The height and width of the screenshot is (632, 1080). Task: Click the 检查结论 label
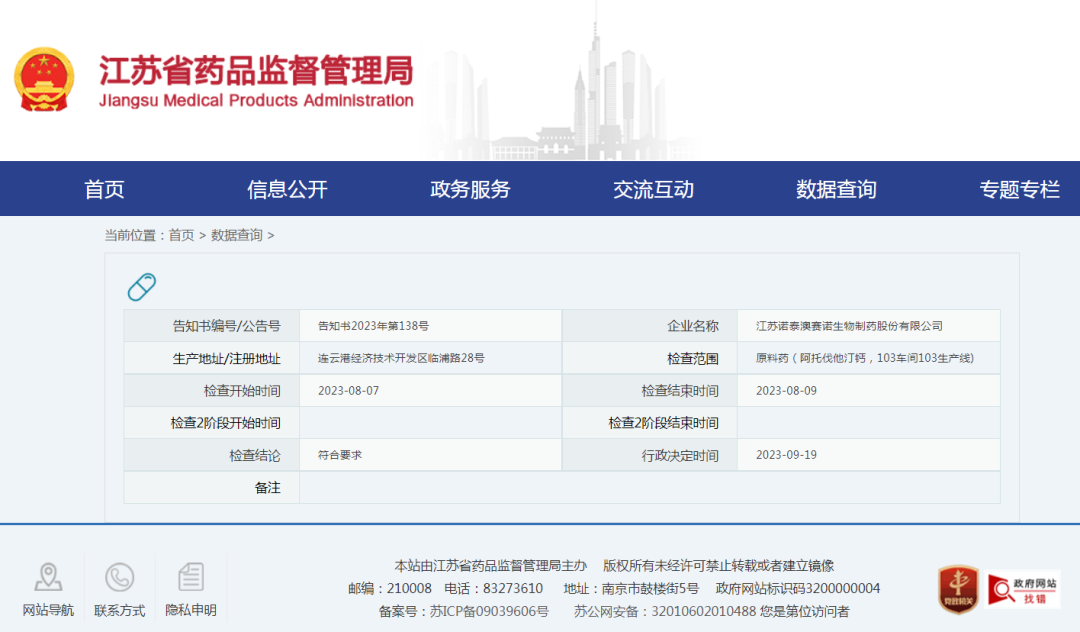pyautogui.click(x=255, y=456)
